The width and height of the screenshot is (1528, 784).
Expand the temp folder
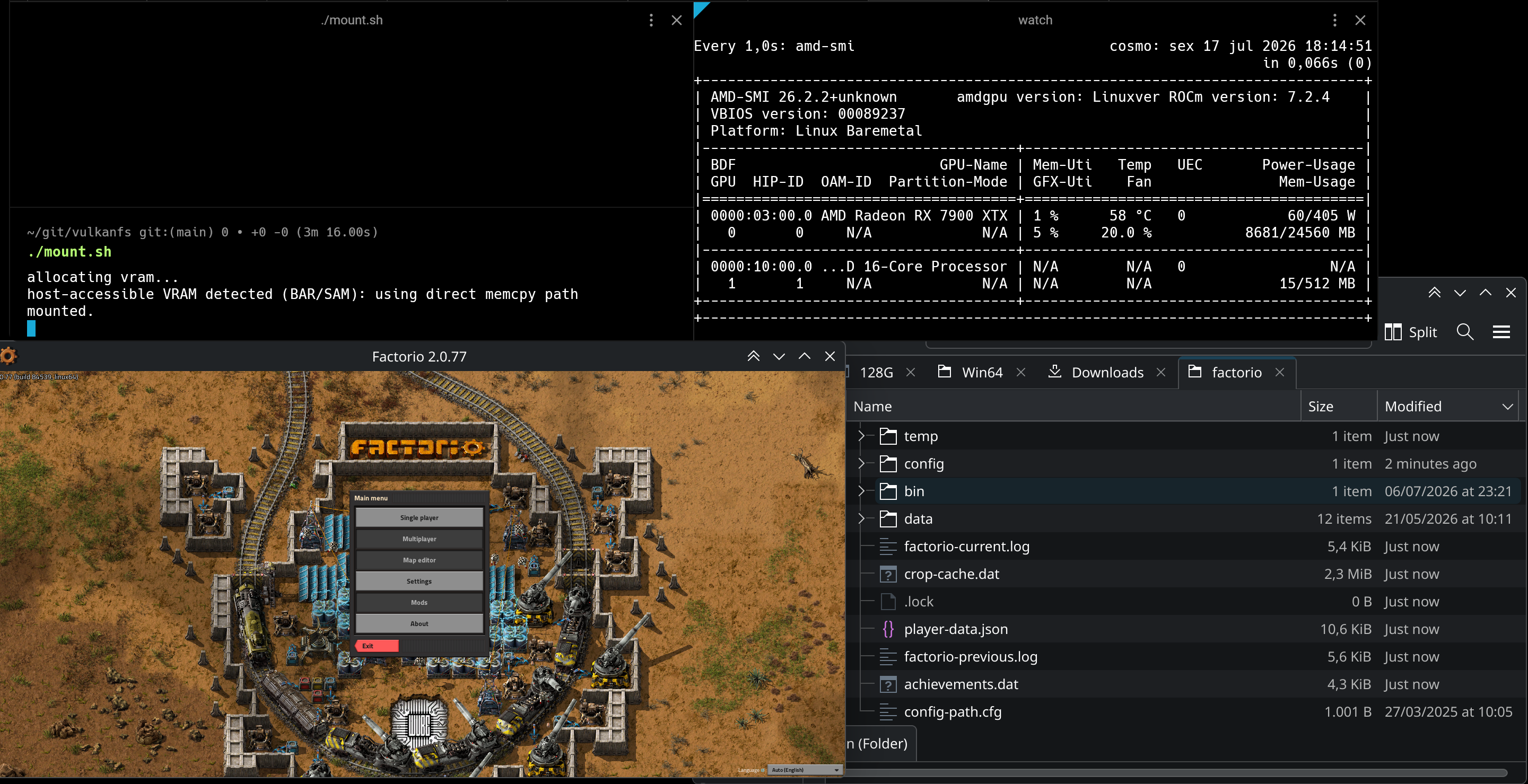pos(861,436)
